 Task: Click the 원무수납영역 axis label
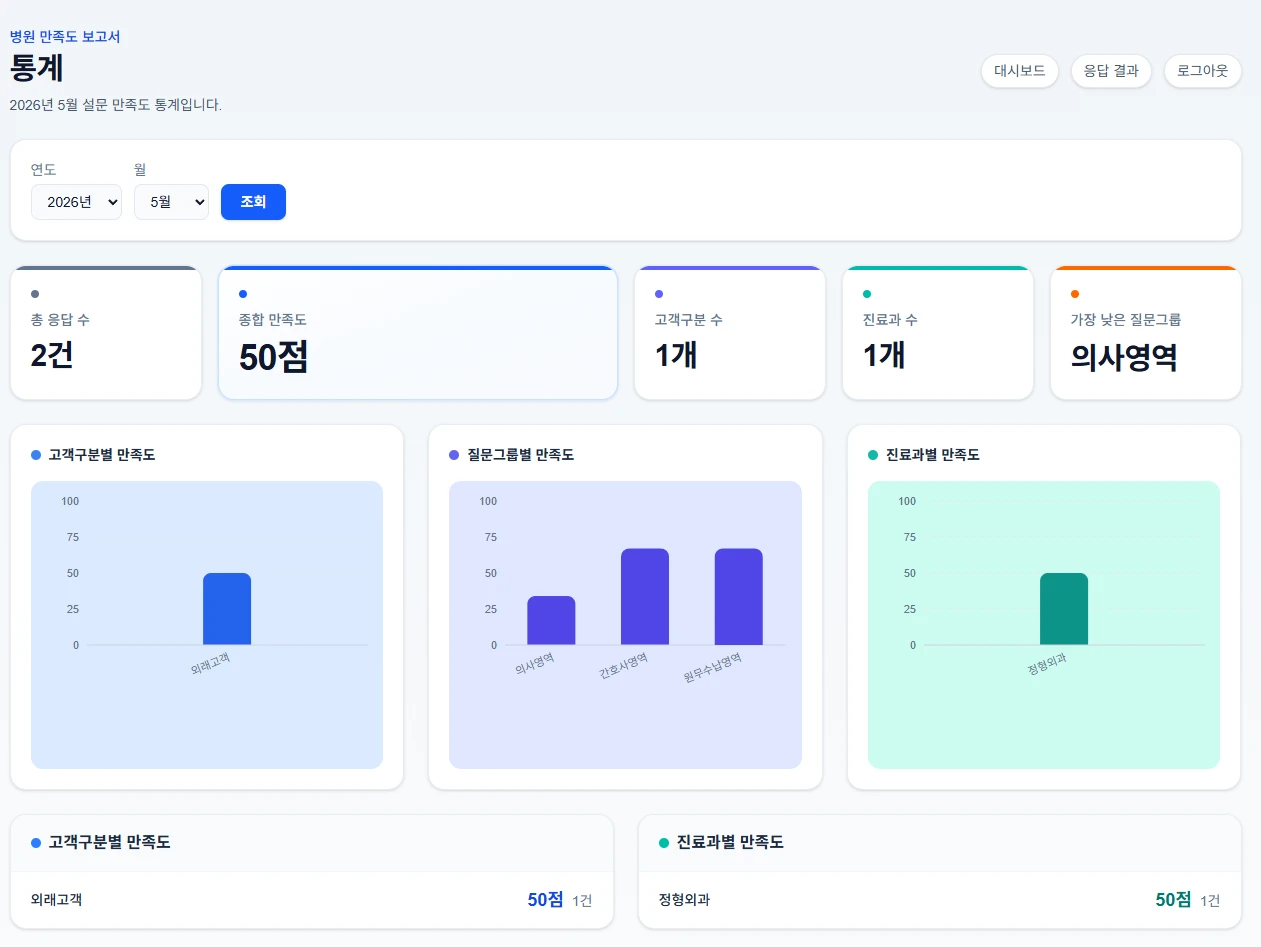[x=713, y=669]
